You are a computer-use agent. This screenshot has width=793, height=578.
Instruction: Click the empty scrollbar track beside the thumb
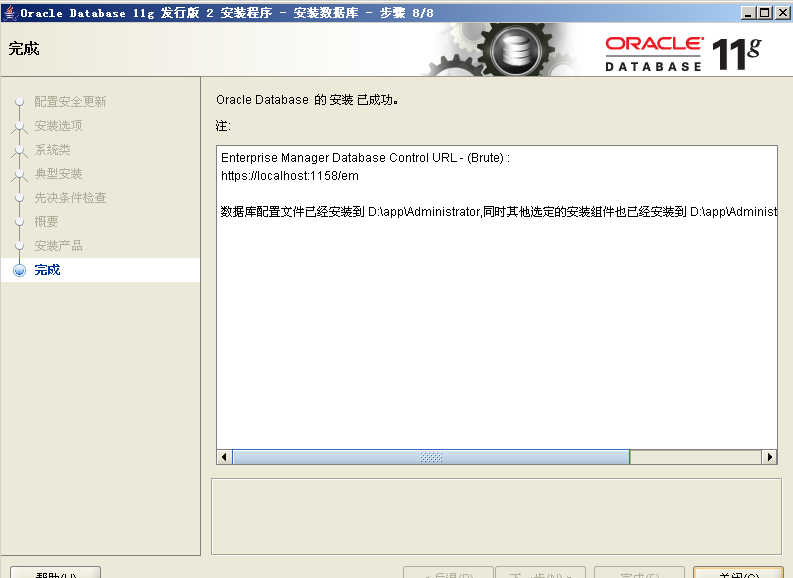(695, 457)
